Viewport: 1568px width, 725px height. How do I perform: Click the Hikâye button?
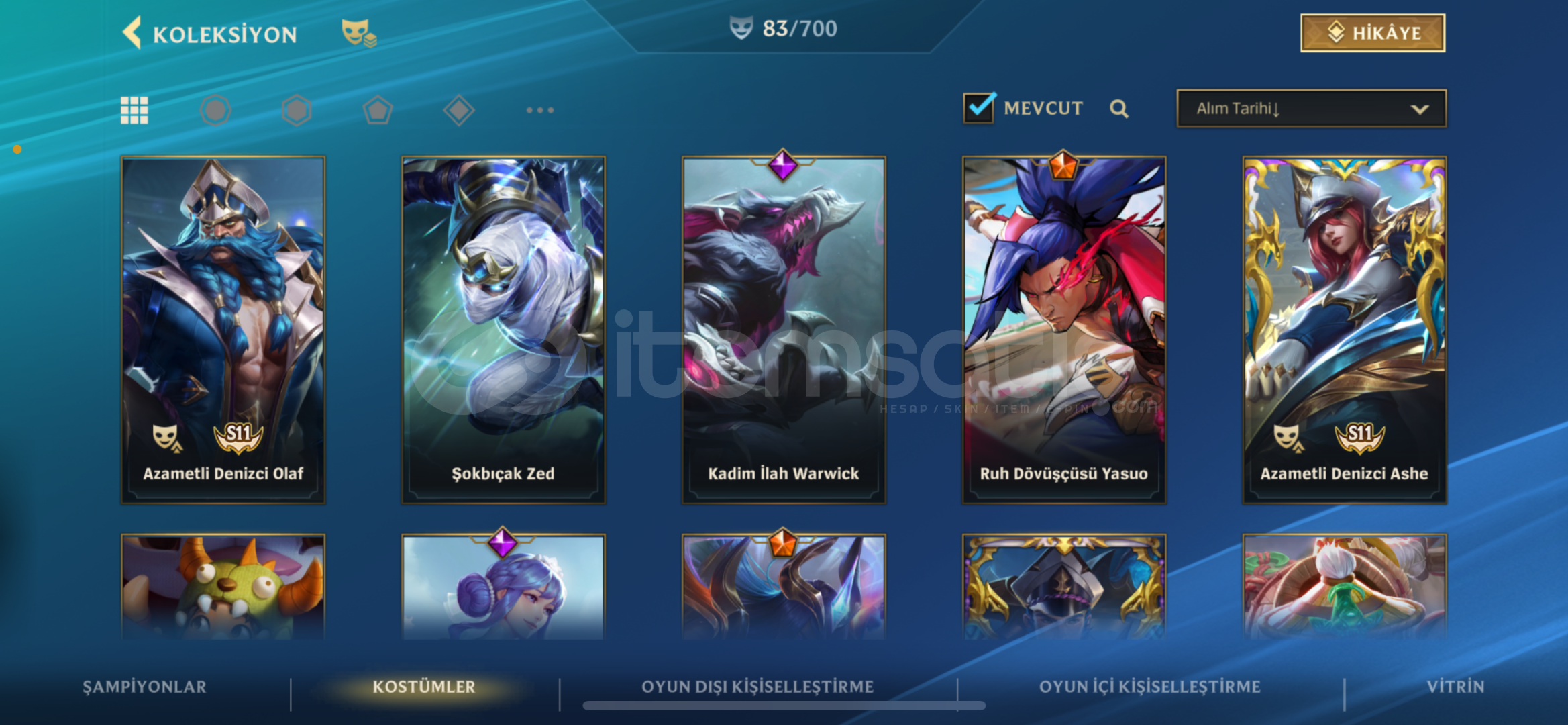[x=1373, y=33]
